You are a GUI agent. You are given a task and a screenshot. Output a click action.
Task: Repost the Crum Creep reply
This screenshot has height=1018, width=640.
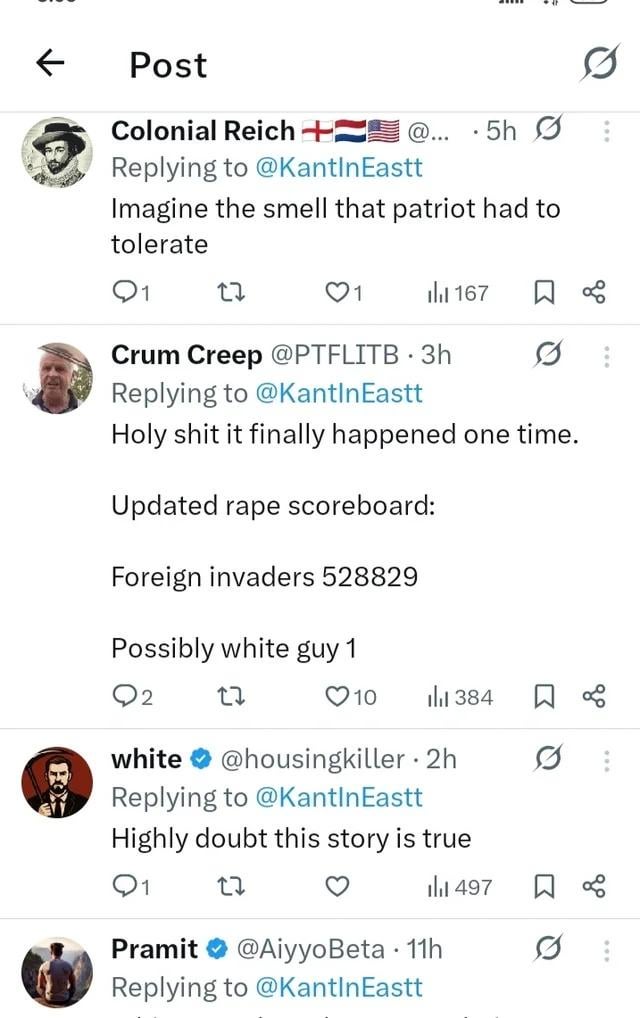[230, 697]
